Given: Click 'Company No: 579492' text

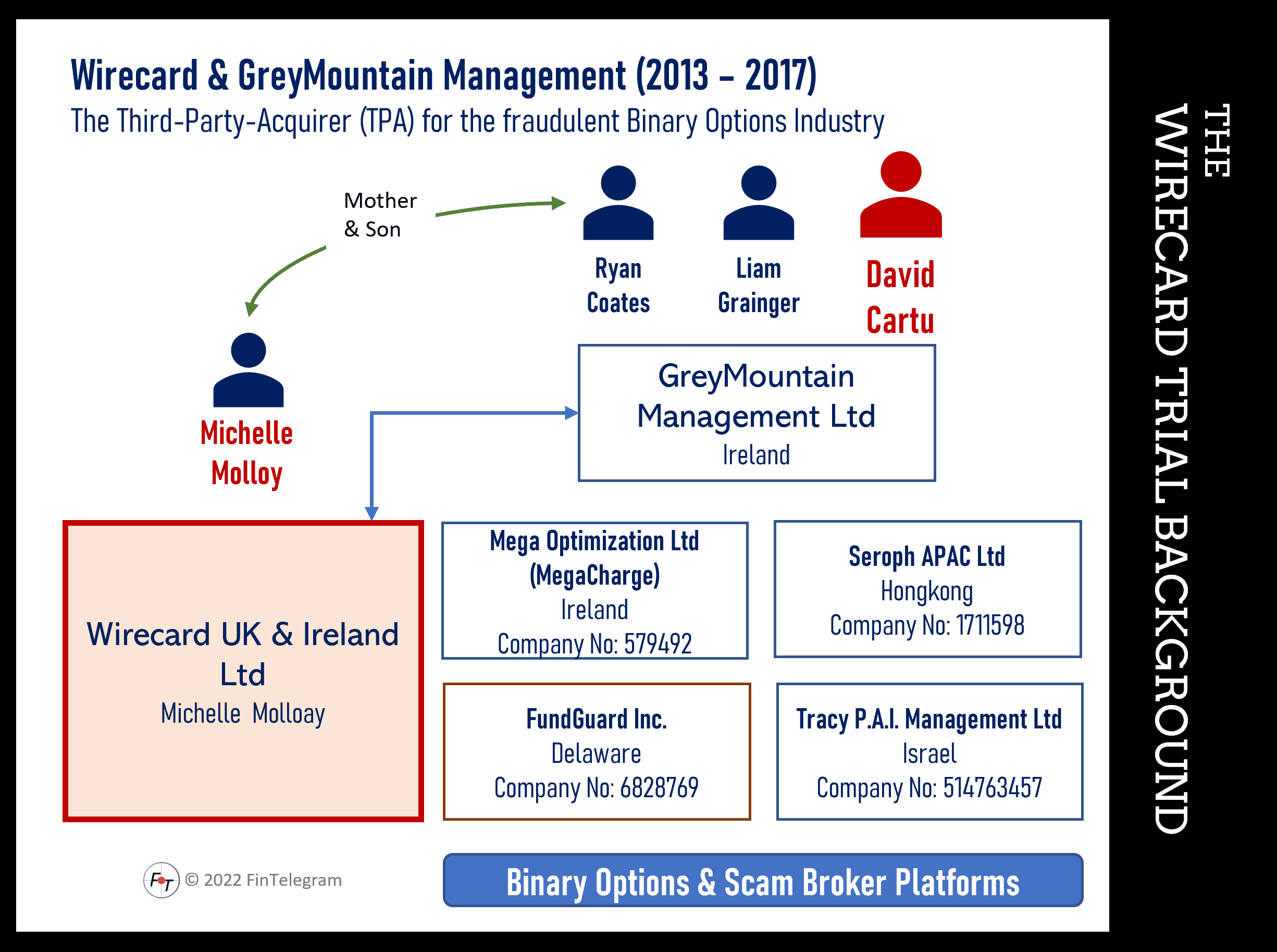Looking at the screenshot, I should [594, 644].
